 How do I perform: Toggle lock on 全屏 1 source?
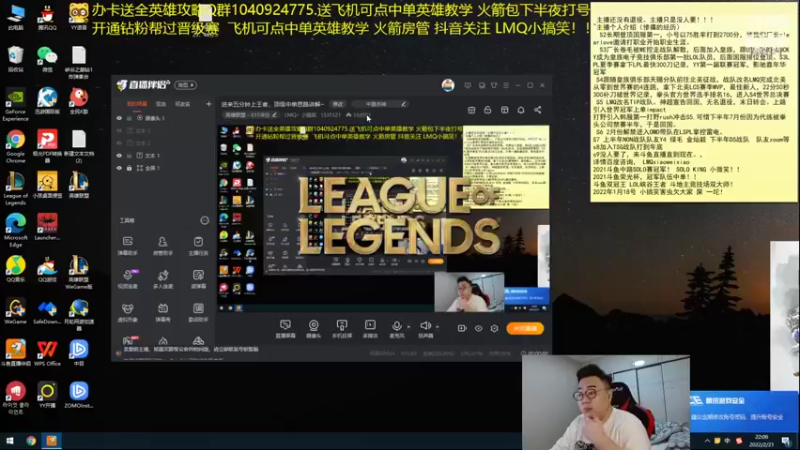129,168
